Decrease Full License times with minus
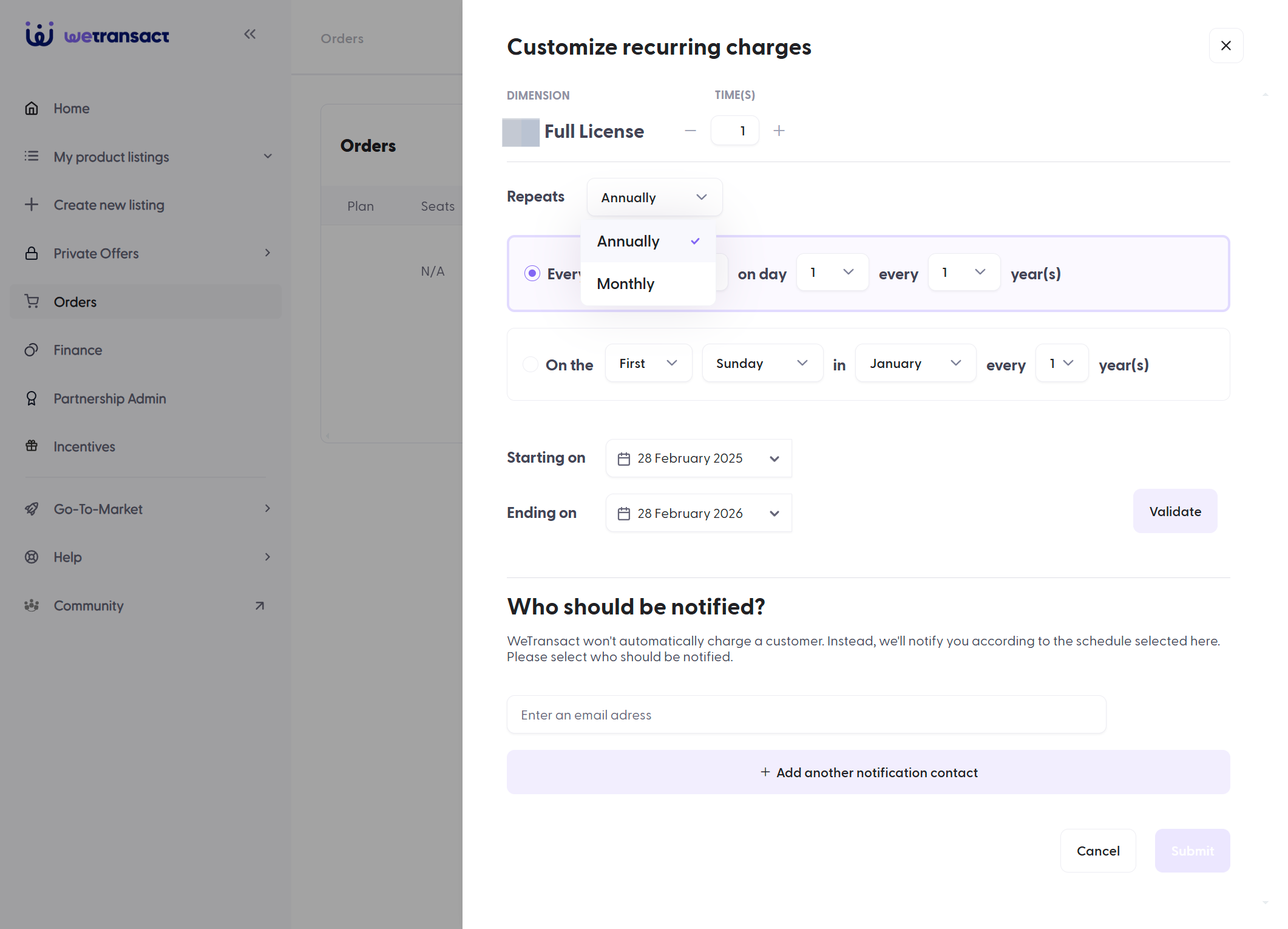1288x929 pixels. 691,131
